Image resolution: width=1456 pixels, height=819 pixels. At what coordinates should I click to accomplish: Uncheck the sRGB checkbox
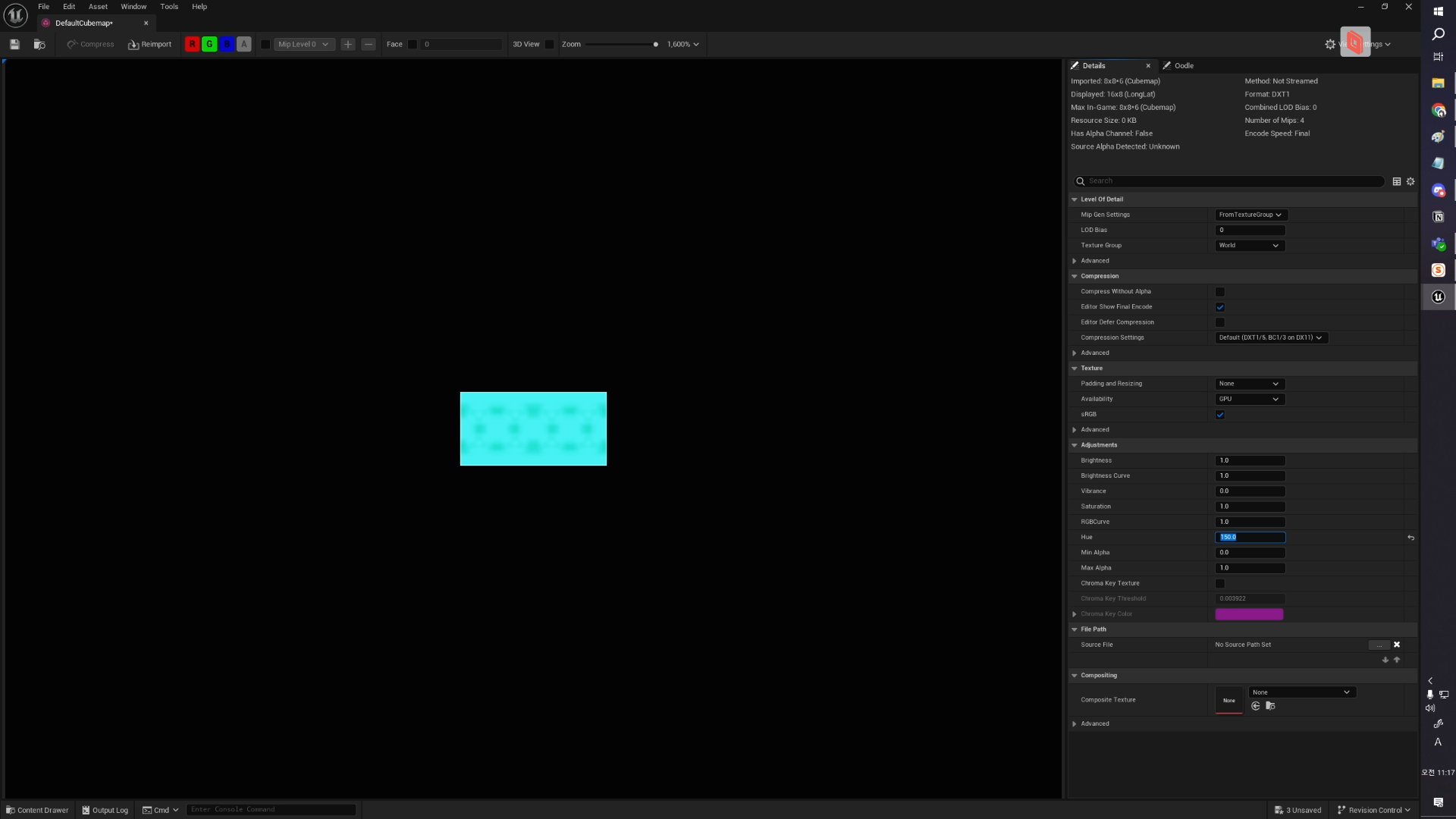tap(1220, 415)
